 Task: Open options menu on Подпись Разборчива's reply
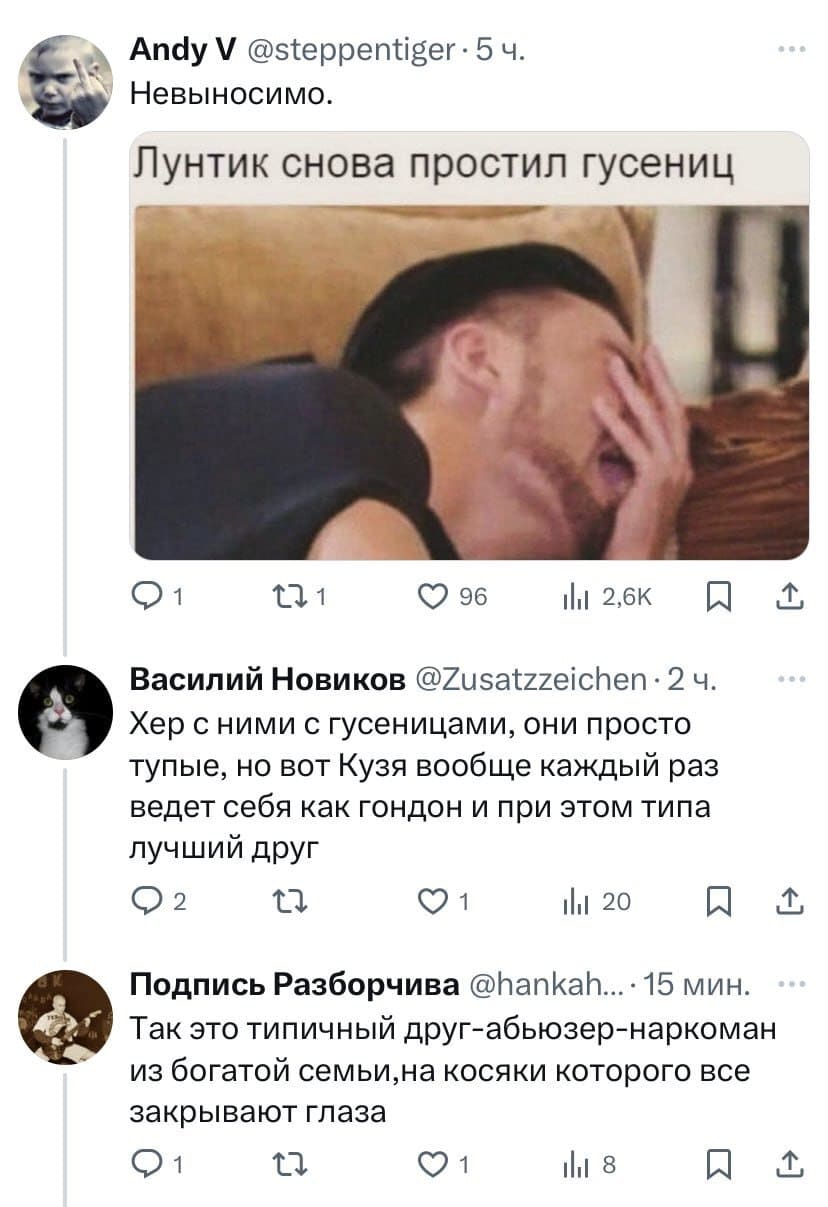791,985
